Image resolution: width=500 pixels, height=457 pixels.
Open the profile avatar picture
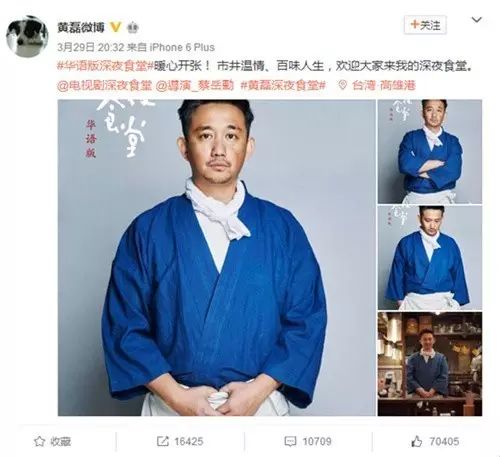click(x=27, y=36)
